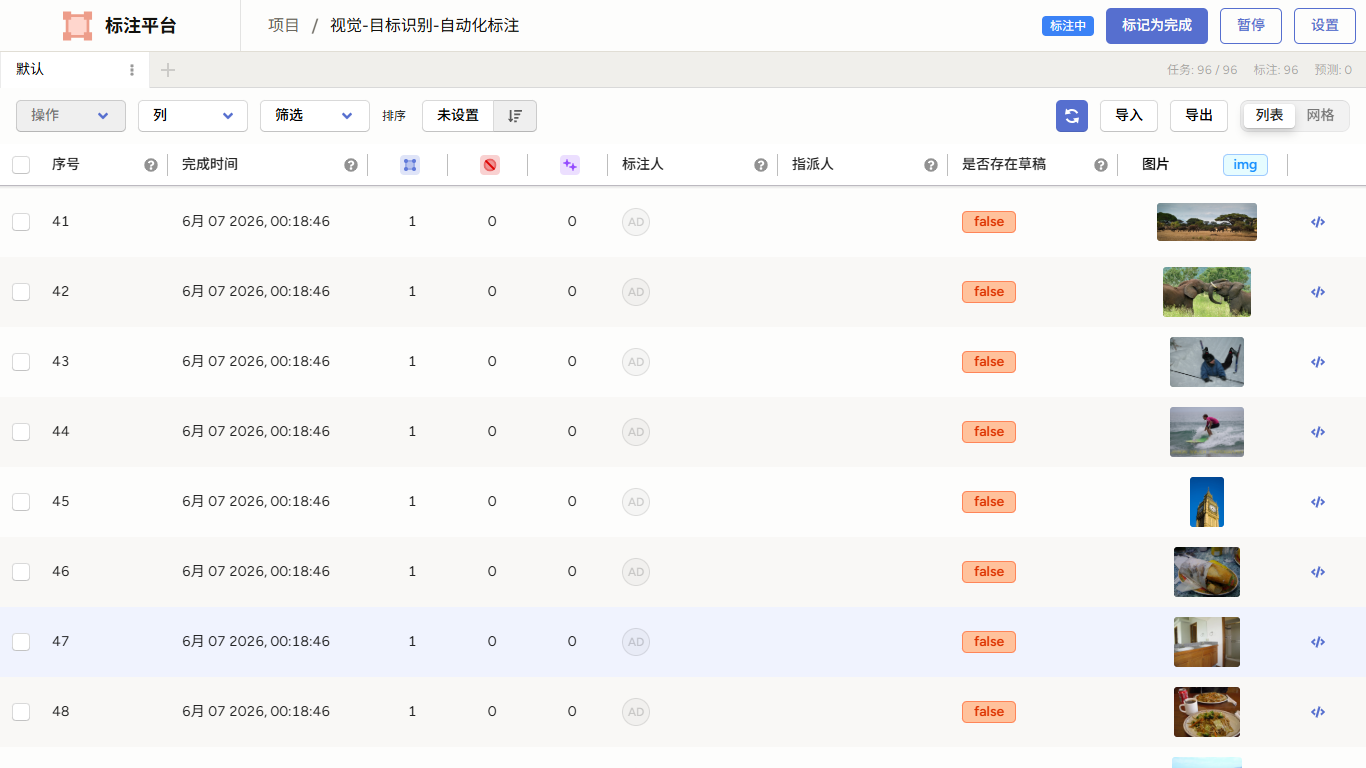The height and width of the screenshot is (768, 1366).
Task: Open two elephants thumbnail in row 42
Action: click(1207, 292)
